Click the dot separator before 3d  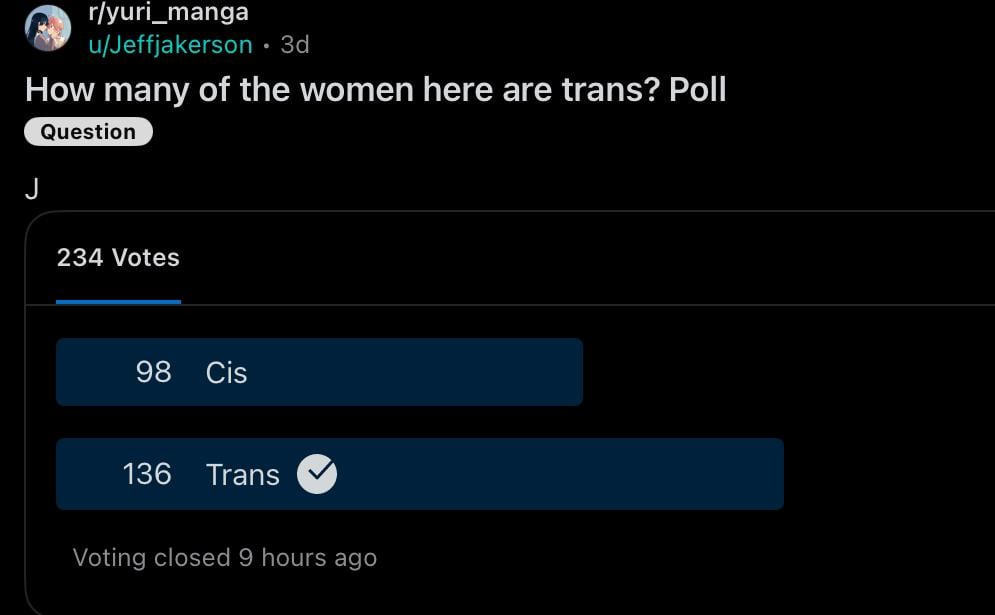click(x=267, y=46)
